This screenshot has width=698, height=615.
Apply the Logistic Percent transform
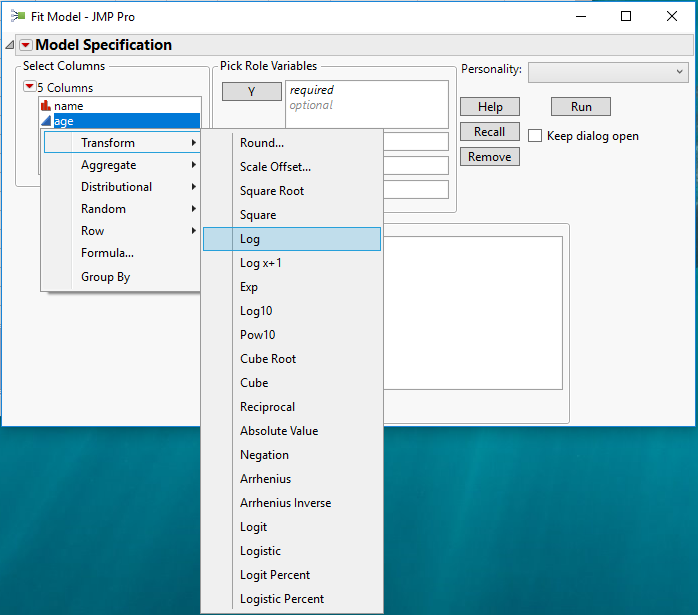pyautogui.click(x=292, y=599)
